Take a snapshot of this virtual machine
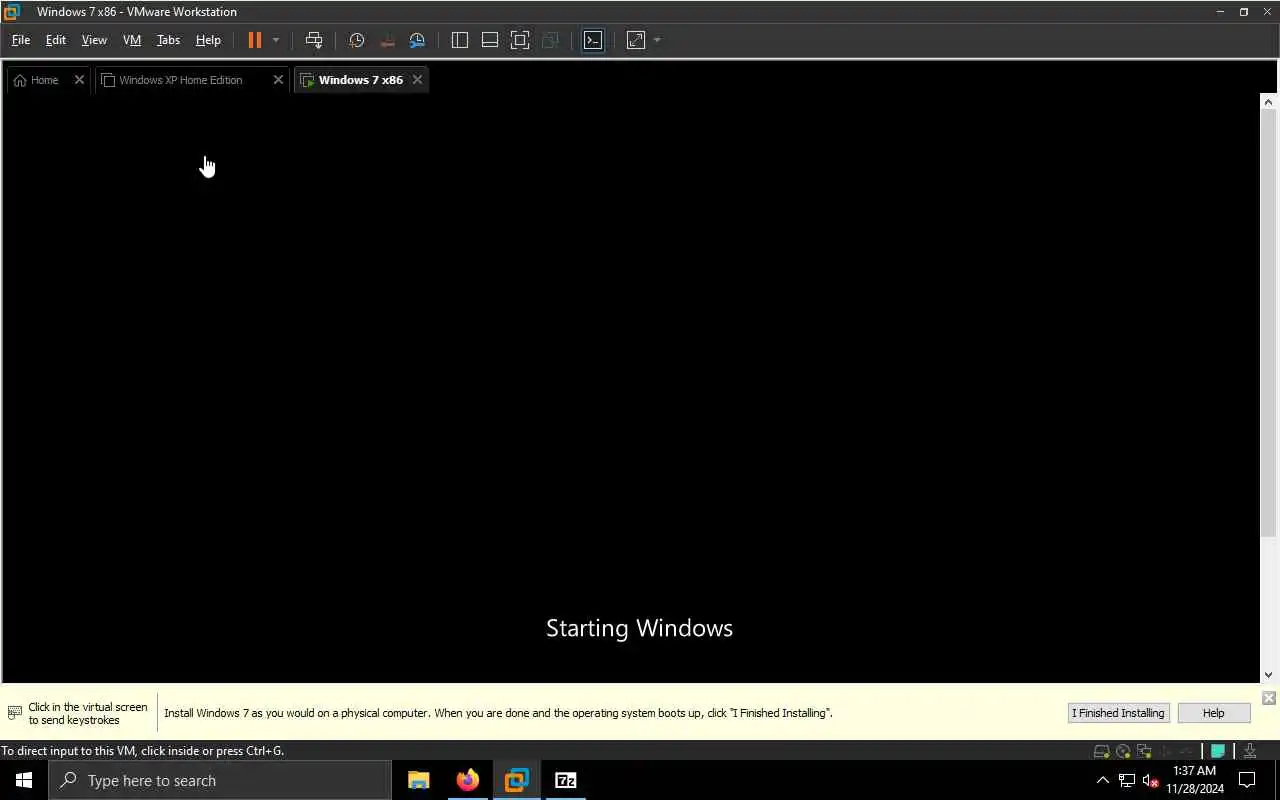This screenshot has width=1280, height=800. coord(356,40)
